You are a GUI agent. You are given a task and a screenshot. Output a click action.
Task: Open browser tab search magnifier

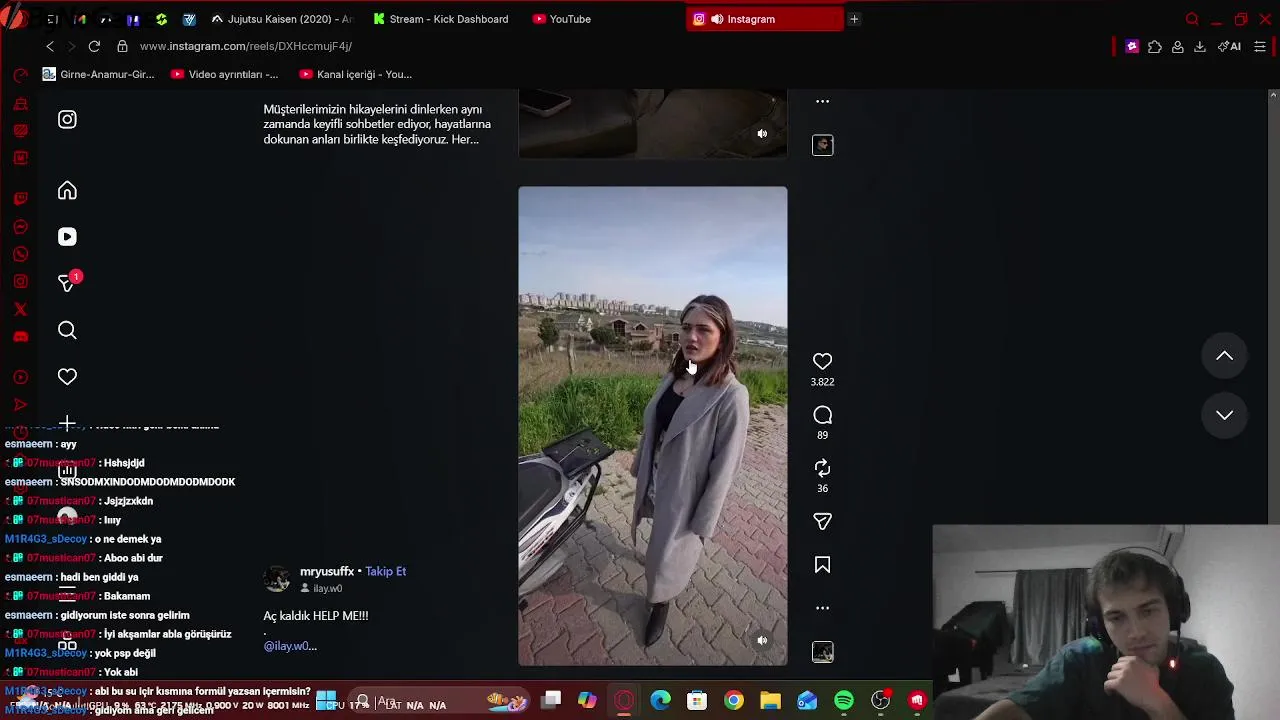(x=1192, y=19)
